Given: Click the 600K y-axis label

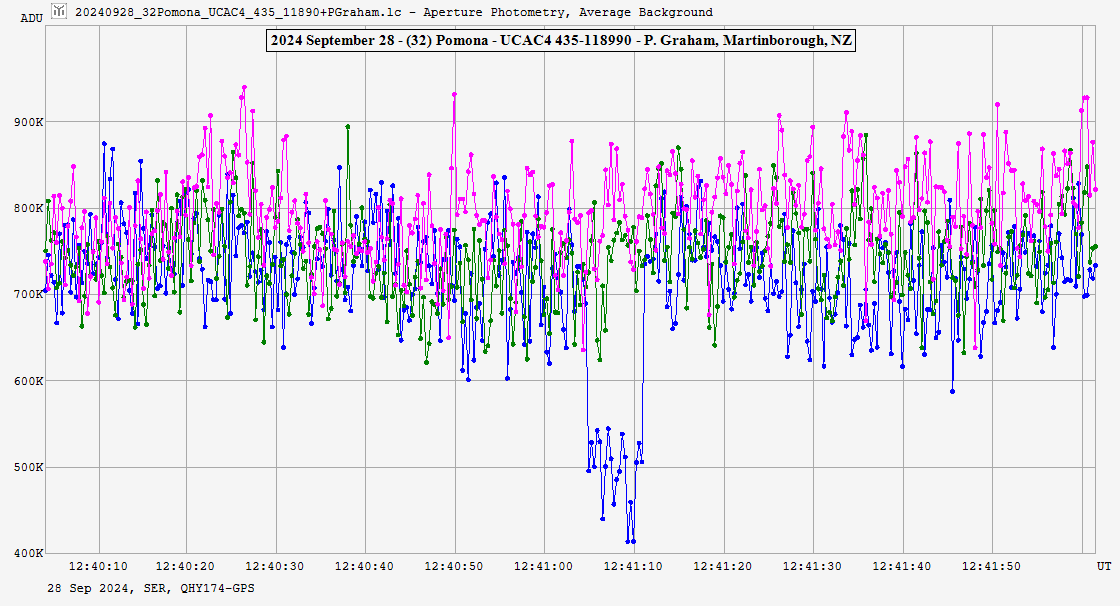Looking at the screenshot, I should pos(29,381).
